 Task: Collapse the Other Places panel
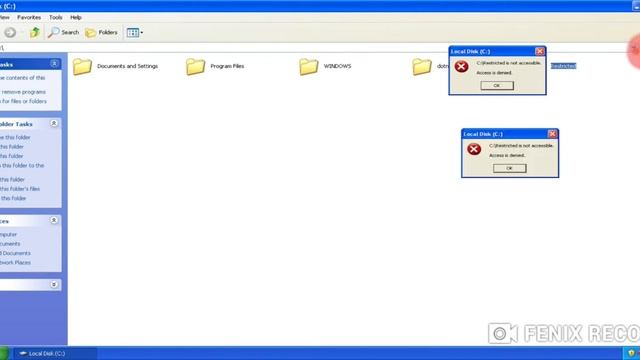(x=54, y=220)
